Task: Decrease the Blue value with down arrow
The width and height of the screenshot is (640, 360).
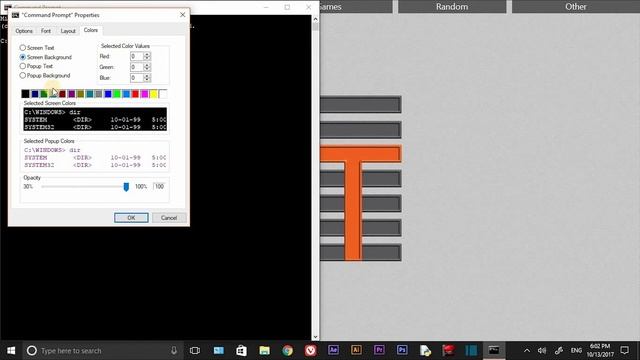Action: tap(147, 80)
